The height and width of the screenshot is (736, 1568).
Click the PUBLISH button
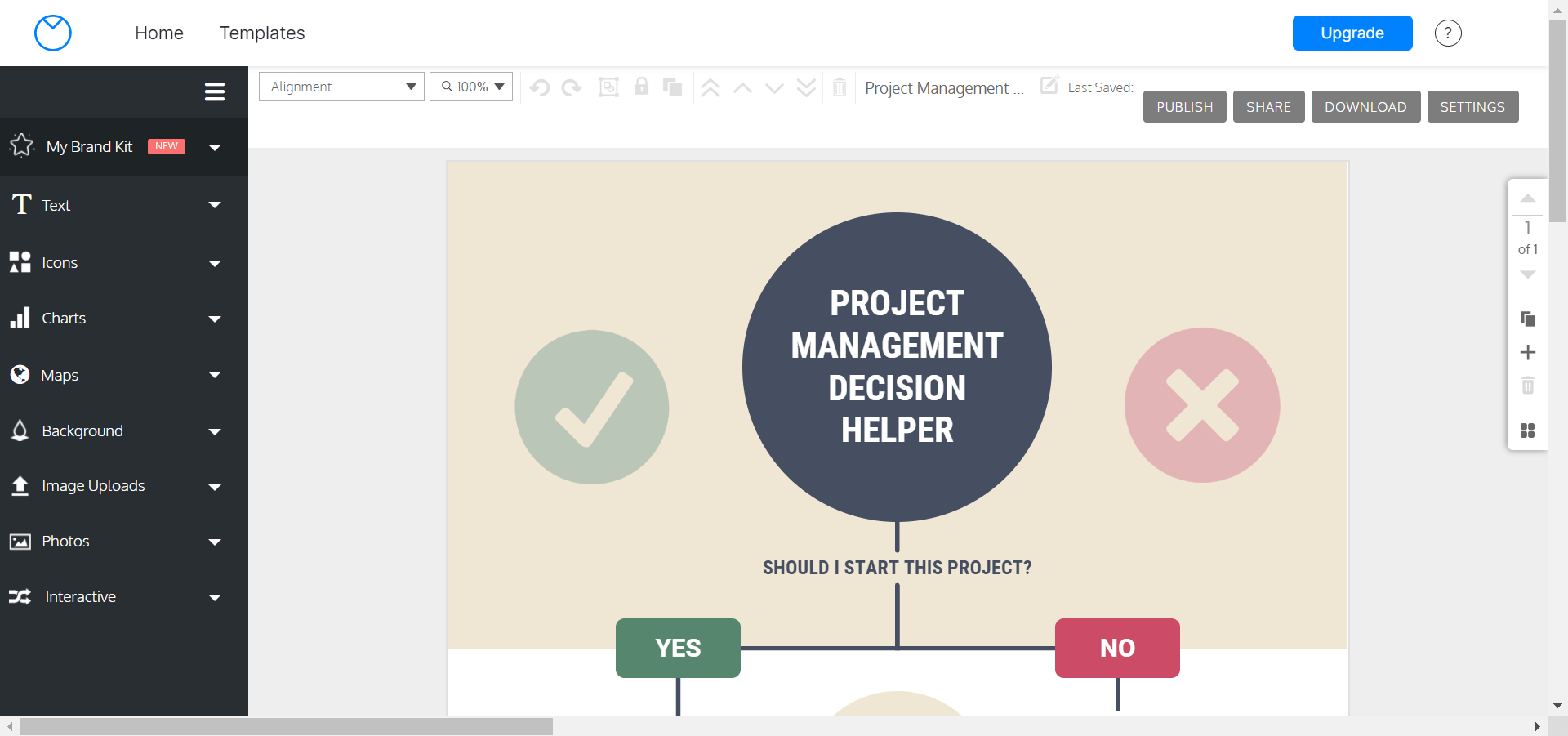click(x=1185, y=107)
